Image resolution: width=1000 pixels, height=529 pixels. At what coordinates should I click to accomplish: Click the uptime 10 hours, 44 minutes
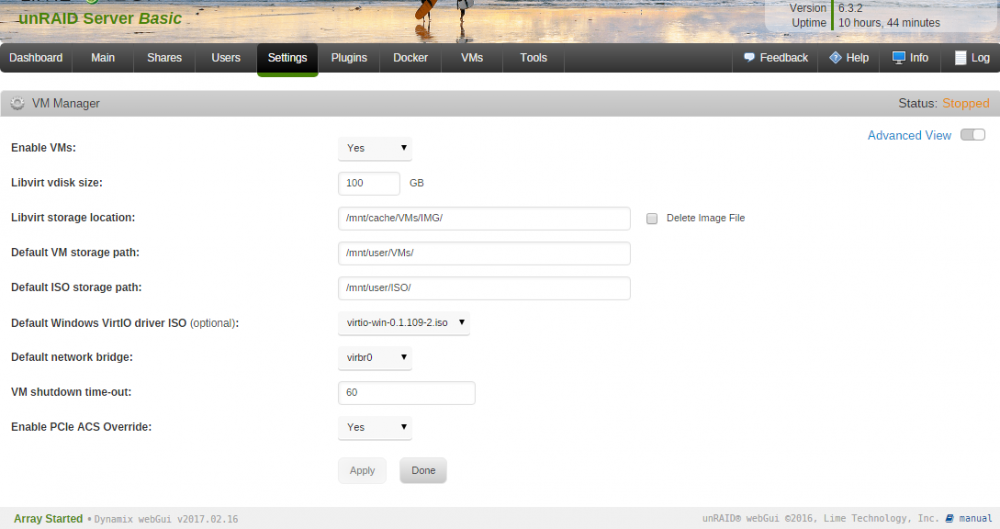point(889,23)
